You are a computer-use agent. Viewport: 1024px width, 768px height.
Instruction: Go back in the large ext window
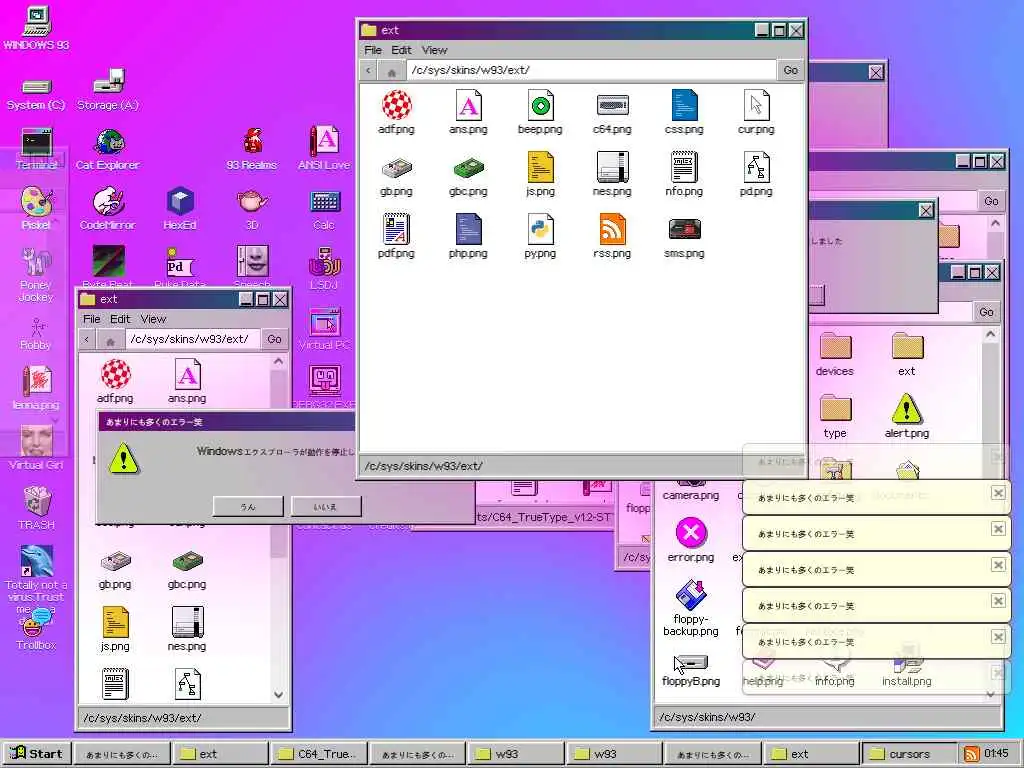(368, 71)
